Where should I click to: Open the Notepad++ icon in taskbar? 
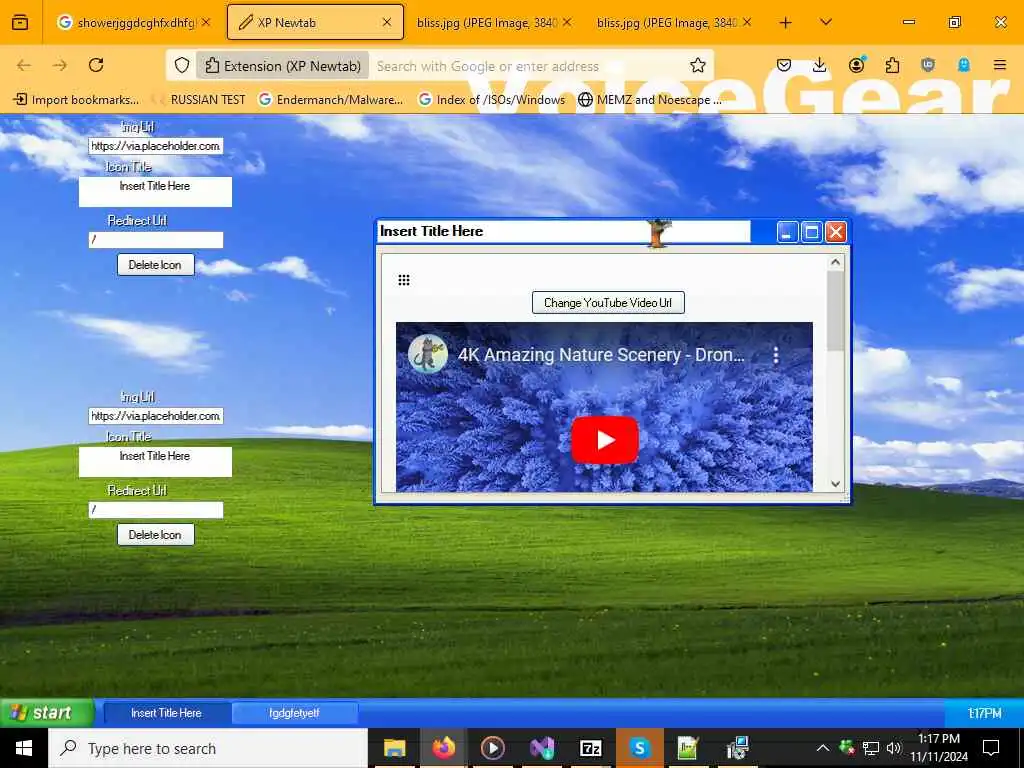(x=688, y=748)
